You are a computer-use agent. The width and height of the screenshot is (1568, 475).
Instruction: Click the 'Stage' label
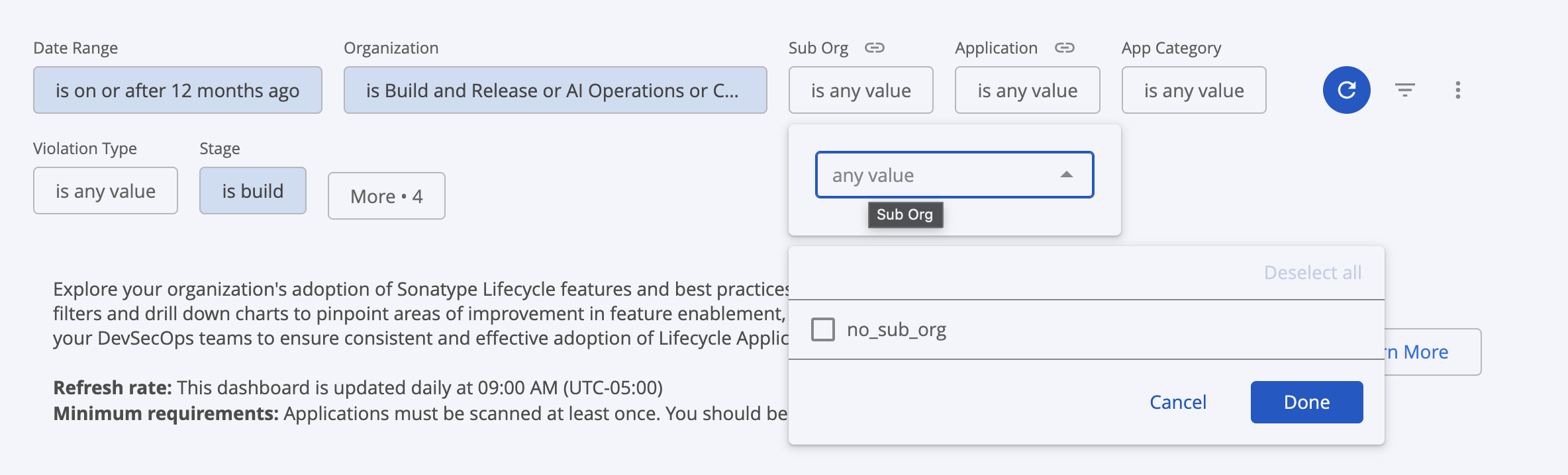(220, 149)
